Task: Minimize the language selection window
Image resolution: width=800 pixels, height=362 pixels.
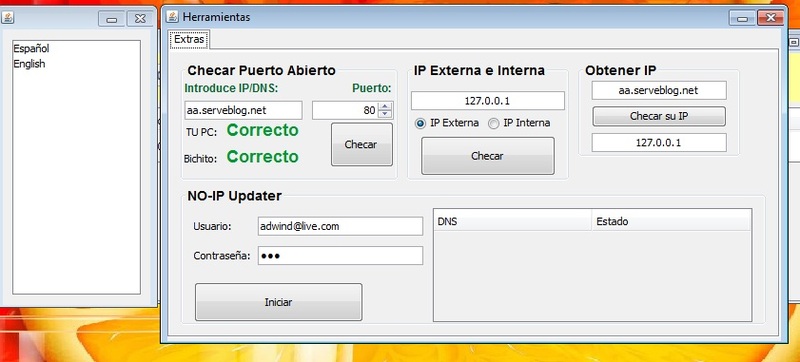Action: click(112, 19)
